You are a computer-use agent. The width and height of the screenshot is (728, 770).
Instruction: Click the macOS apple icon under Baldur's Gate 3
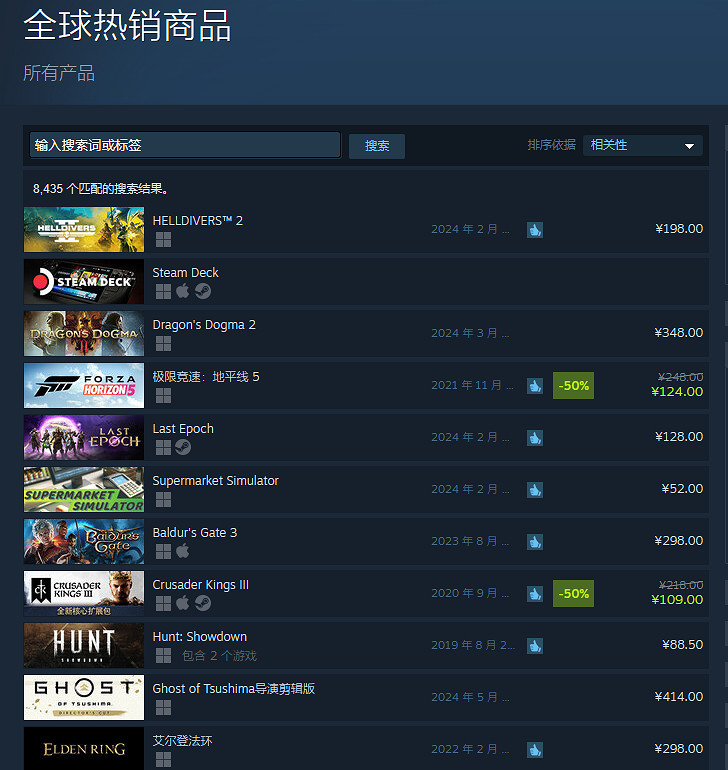click(x=183, y=551)
